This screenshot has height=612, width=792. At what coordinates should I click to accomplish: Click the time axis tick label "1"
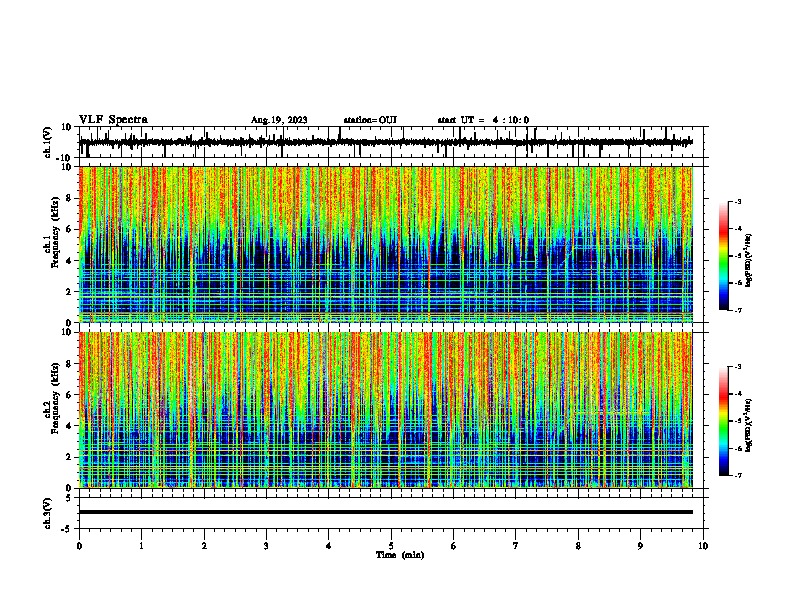coord(141,546)
